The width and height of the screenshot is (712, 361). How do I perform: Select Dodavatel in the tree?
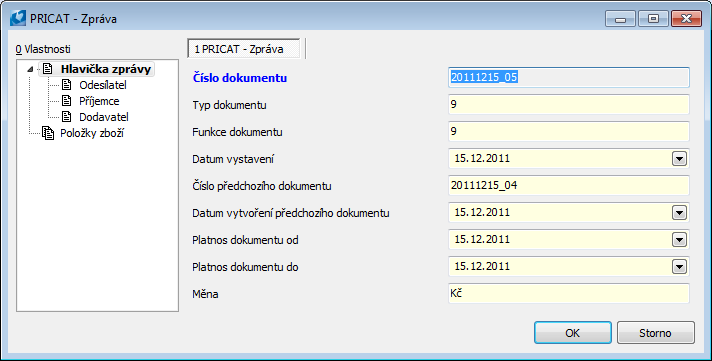click(104, 117)
